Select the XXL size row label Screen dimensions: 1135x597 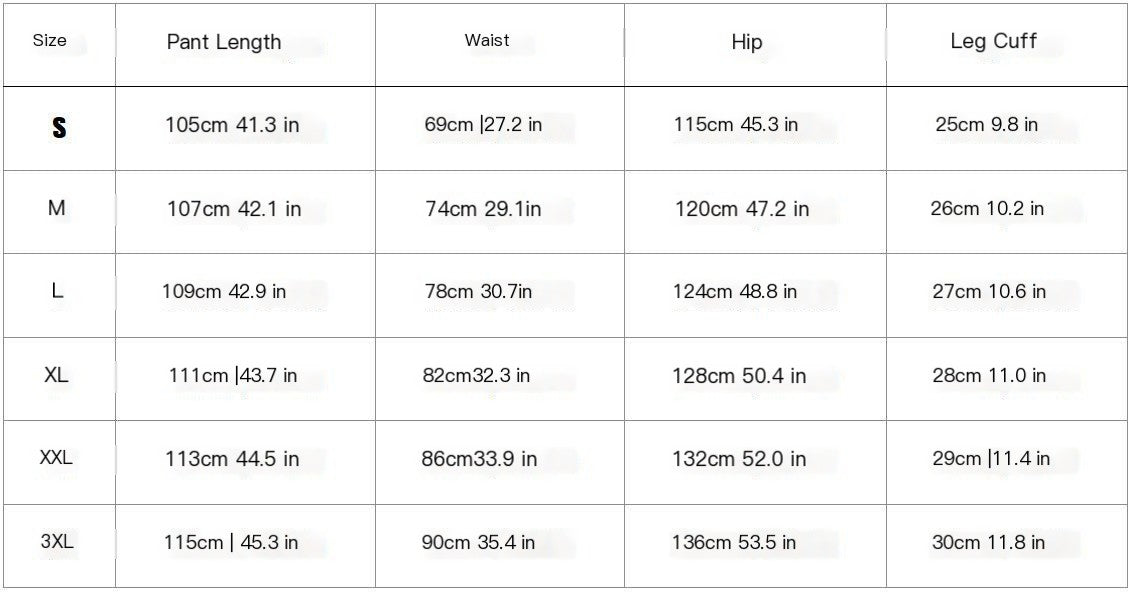tap(56, 457)
